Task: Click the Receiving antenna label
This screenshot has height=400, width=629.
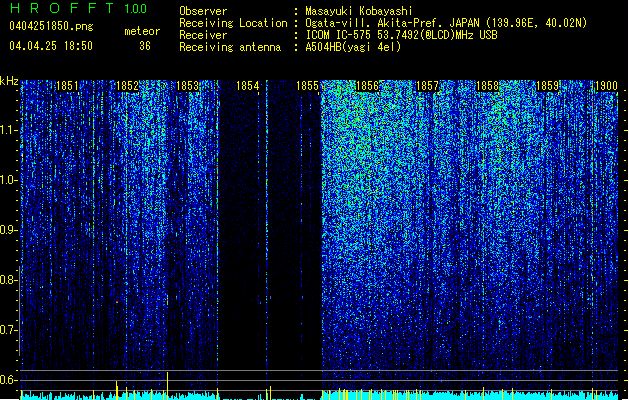Action: coord(230,47)
